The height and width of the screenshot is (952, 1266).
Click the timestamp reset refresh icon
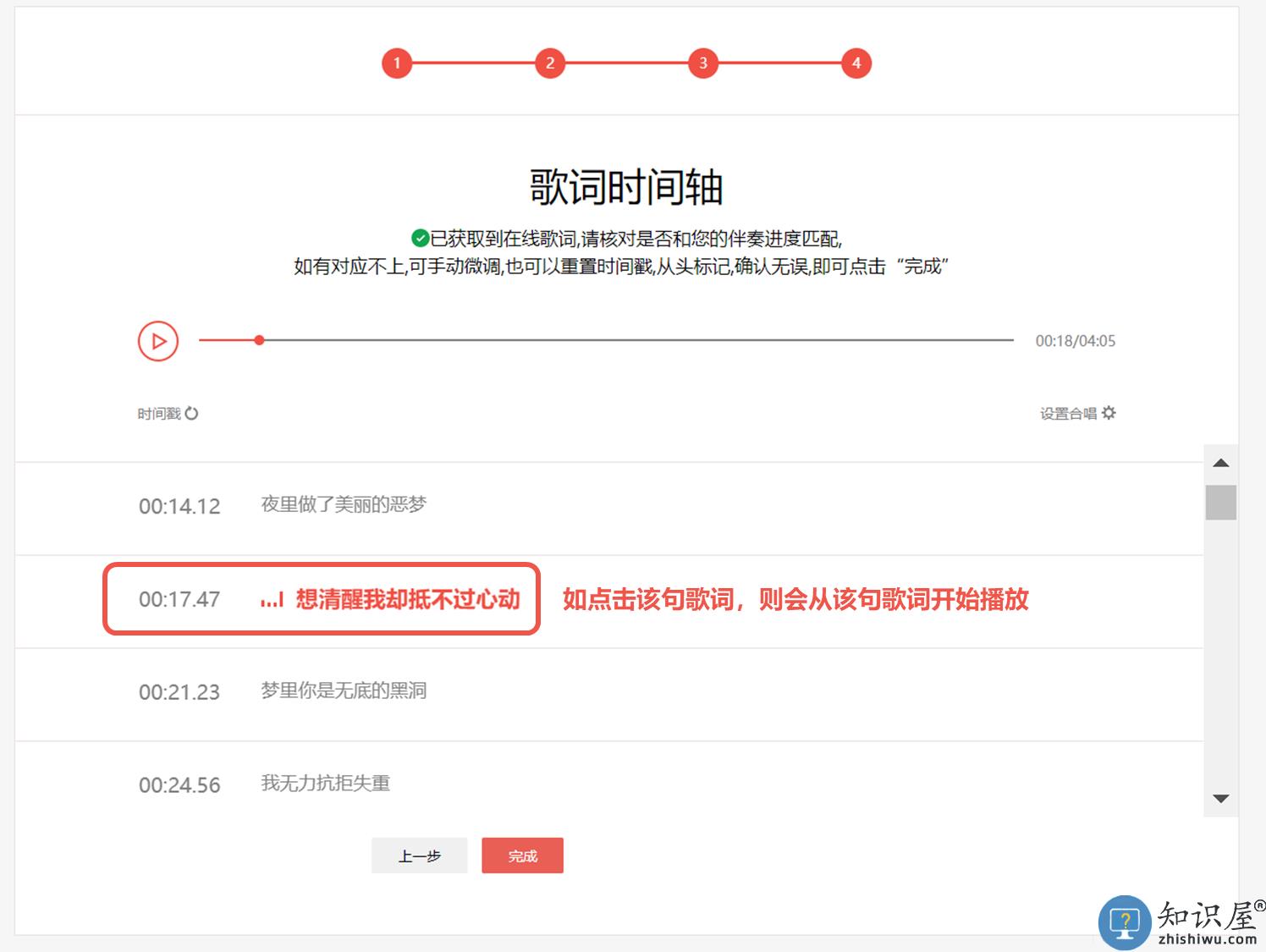[191, 413]
